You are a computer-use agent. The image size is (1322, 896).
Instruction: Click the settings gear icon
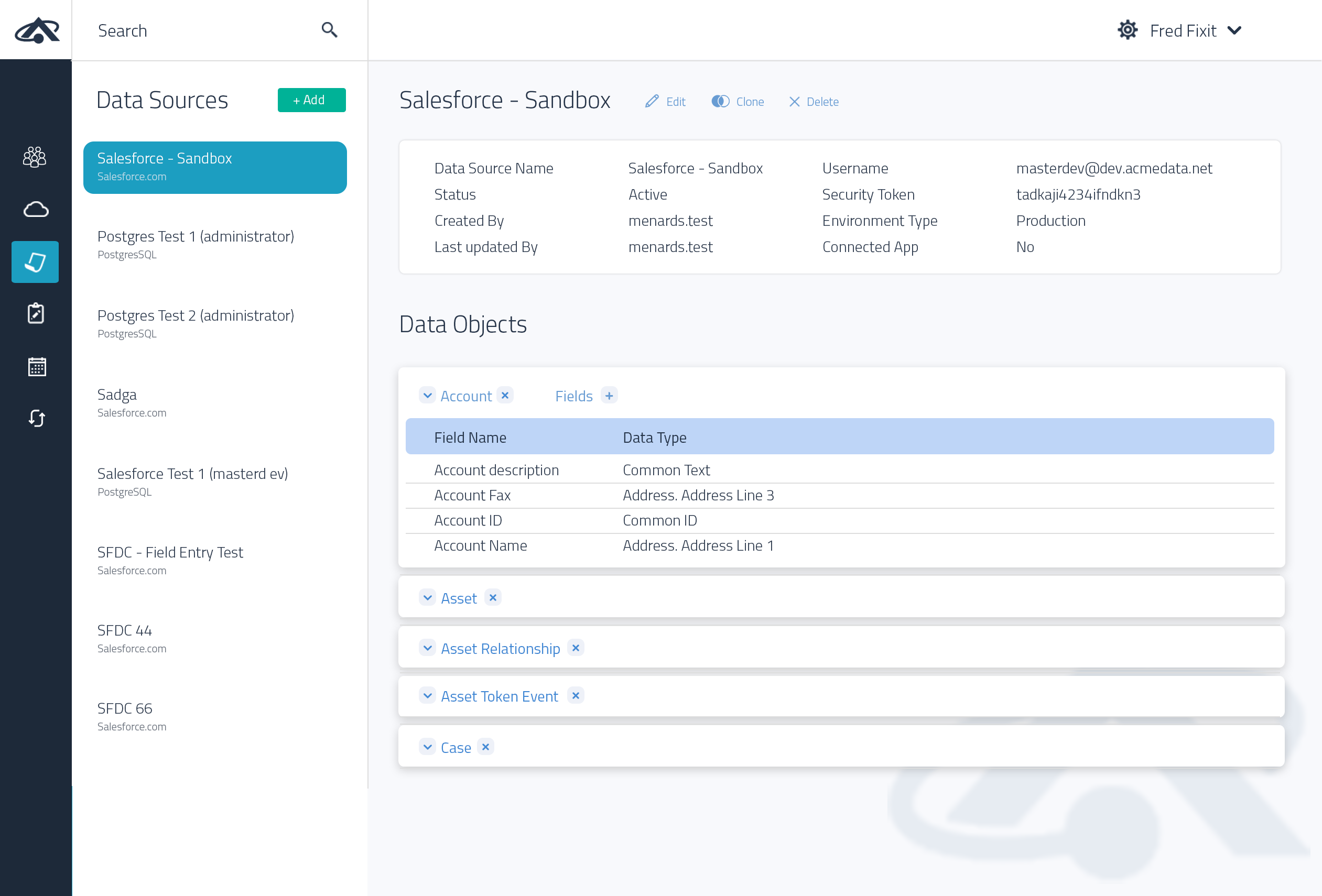coord(1127,30)
